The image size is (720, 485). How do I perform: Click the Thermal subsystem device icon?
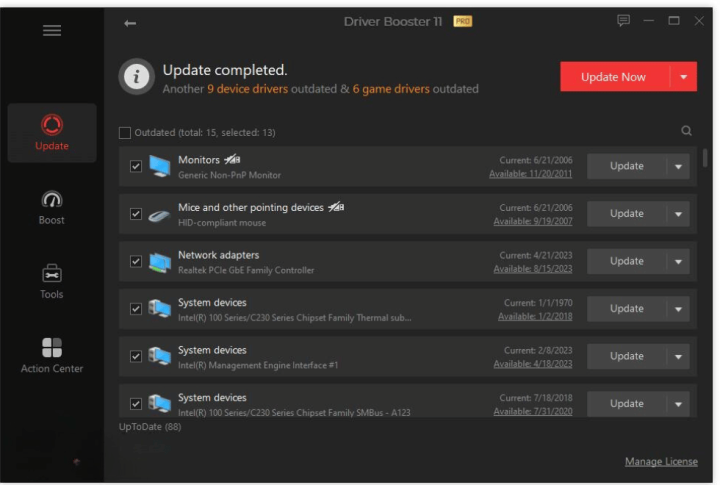(x=160, y=309)
